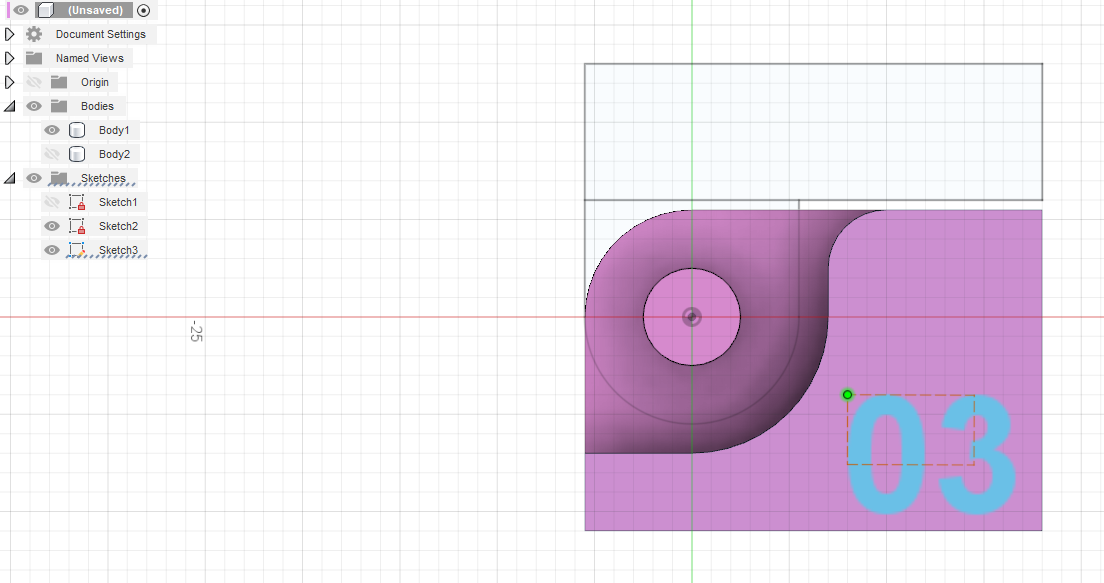Expand the Named Views node
Viewport: 1104px width, 583px height.
[10, 58]
